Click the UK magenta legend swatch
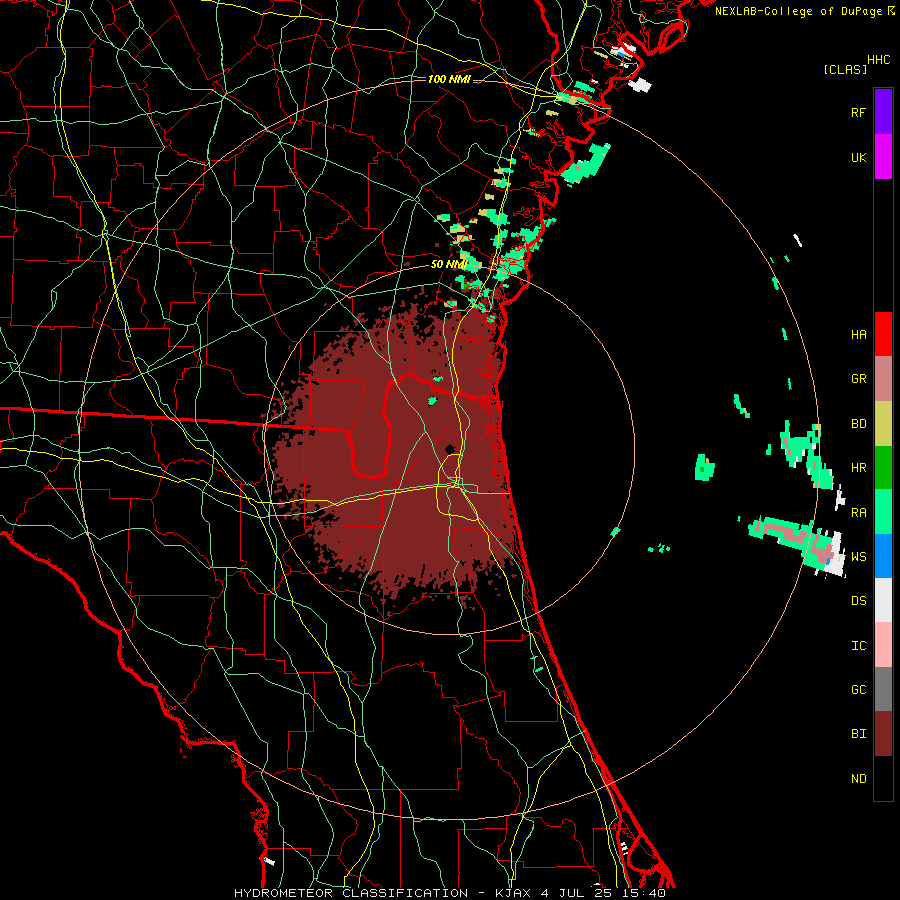 [x=883, y=157]
